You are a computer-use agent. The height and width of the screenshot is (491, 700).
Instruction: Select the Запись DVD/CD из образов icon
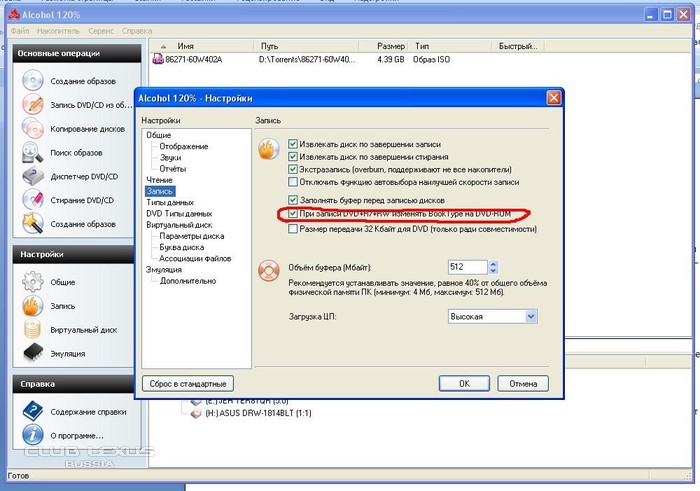32,104
